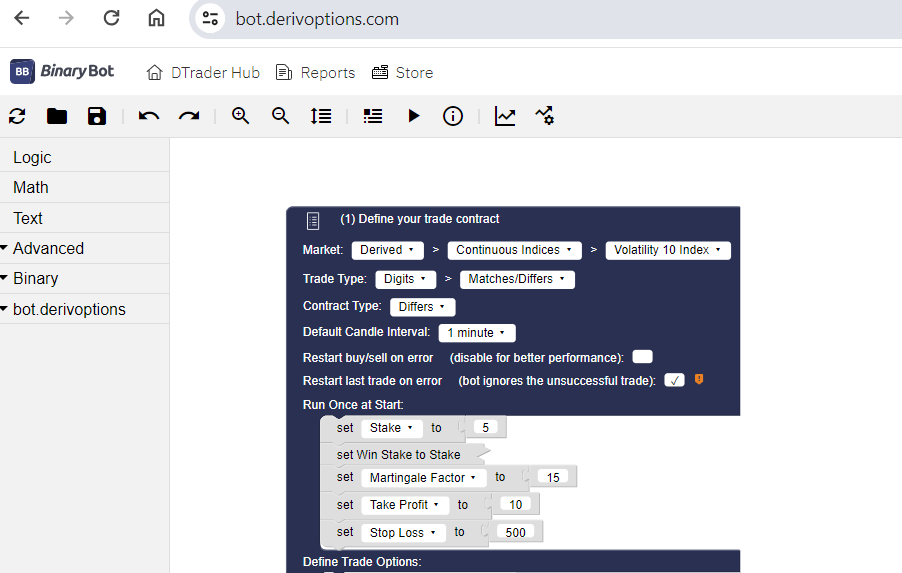Open the Logic blocks category
This screenshot has height=573, width=902.
pos(32,157)
